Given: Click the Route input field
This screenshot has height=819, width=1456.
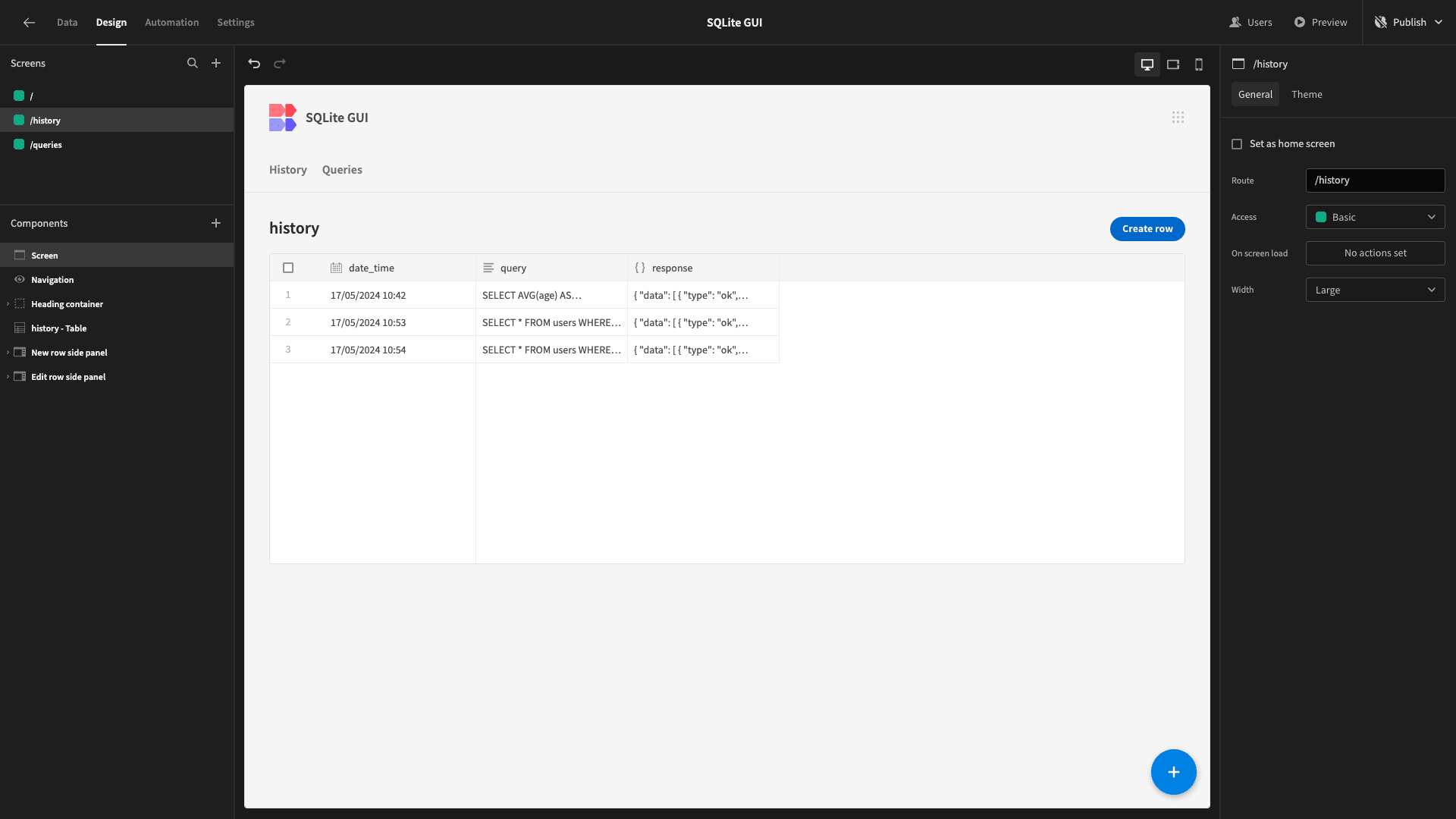Looking at the screenshot, I should (x=1375, y=180).
